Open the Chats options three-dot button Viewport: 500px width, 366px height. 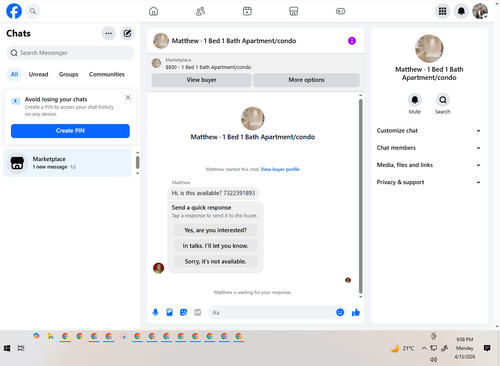(108, 33)
